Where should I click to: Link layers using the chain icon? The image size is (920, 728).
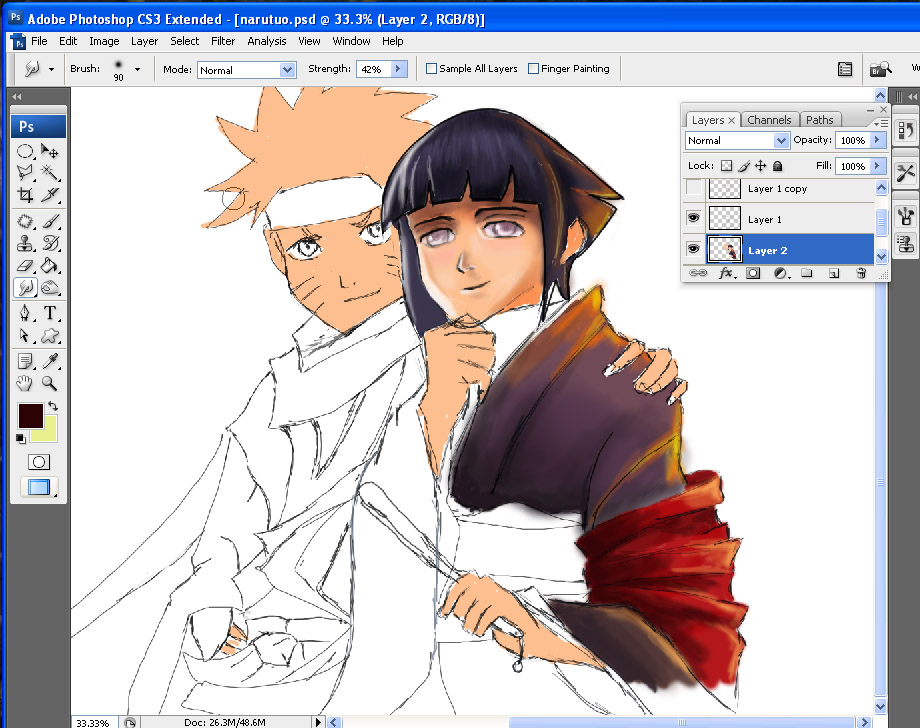point(698,273)
